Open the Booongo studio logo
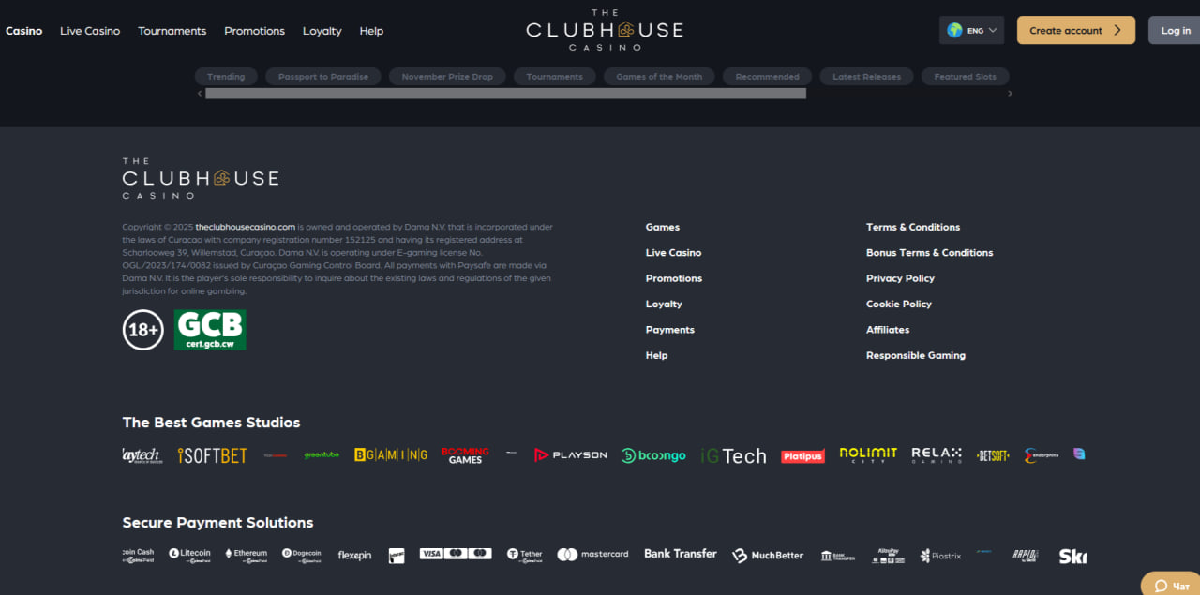 pyautogui.click(x=653, y=454)
